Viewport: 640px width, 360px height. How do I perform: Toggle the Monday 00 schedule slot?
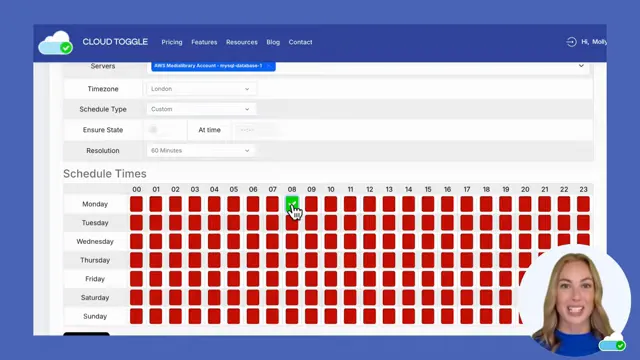click(x=136, y=204)
